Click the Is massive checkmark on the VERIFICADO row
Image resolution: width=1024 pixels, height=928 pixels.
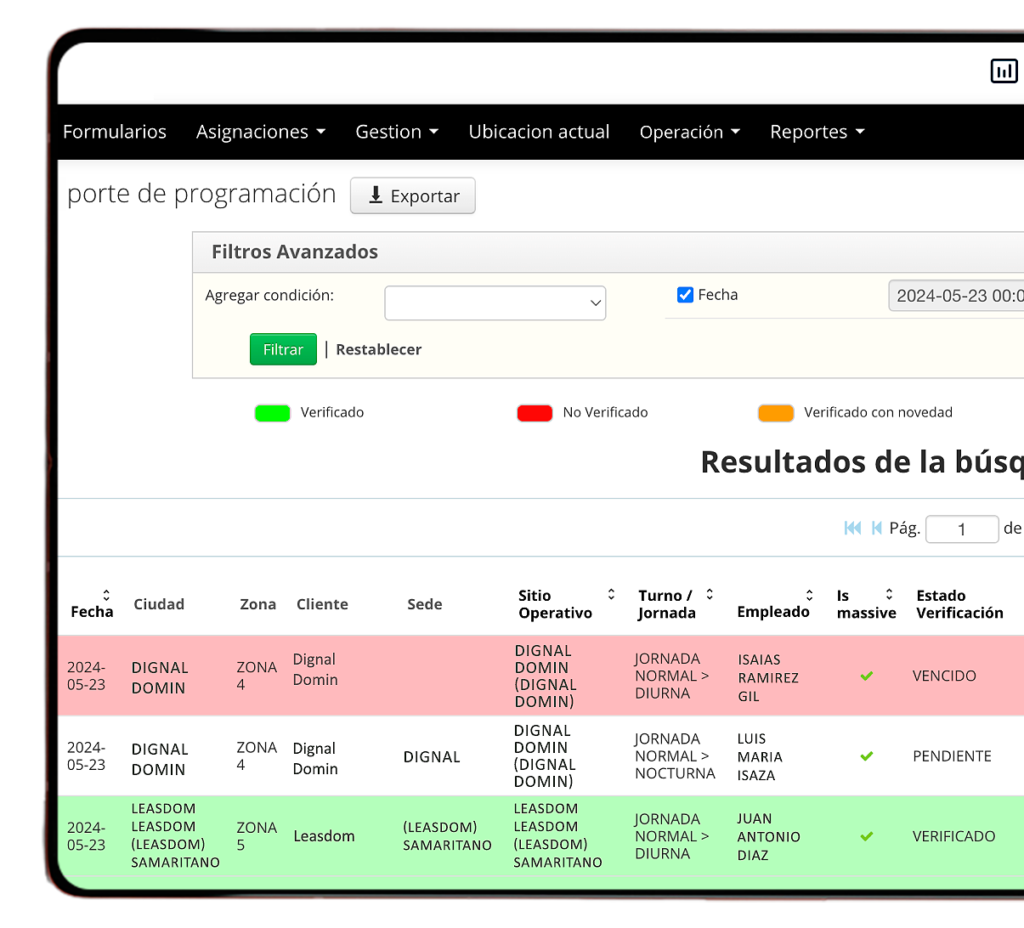(866, 836)
